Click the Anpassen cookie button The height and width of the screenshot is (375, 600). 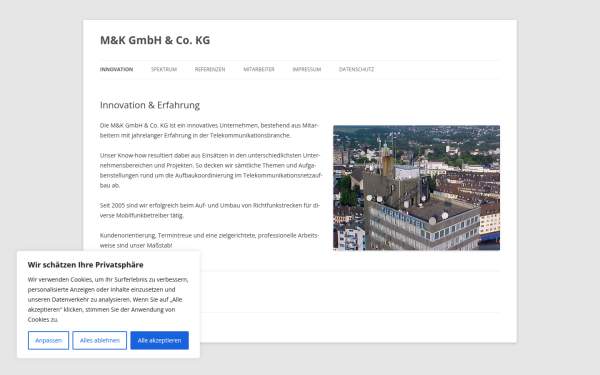tap(48, 340)
